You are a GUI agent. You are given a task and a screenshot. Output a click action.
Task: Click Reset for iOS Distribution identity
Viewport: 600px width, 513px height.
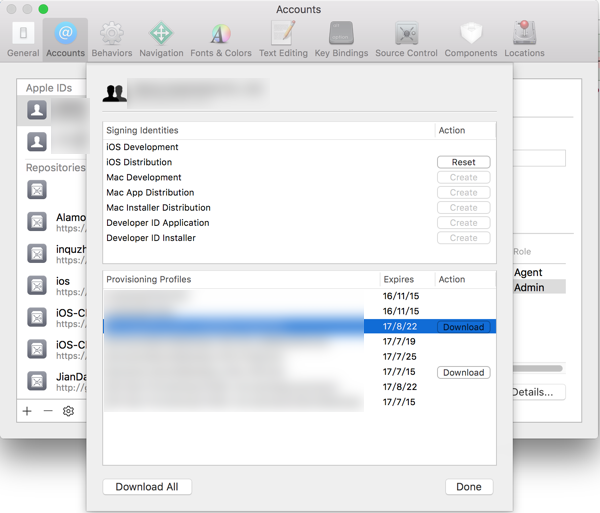tap(463, 162)
